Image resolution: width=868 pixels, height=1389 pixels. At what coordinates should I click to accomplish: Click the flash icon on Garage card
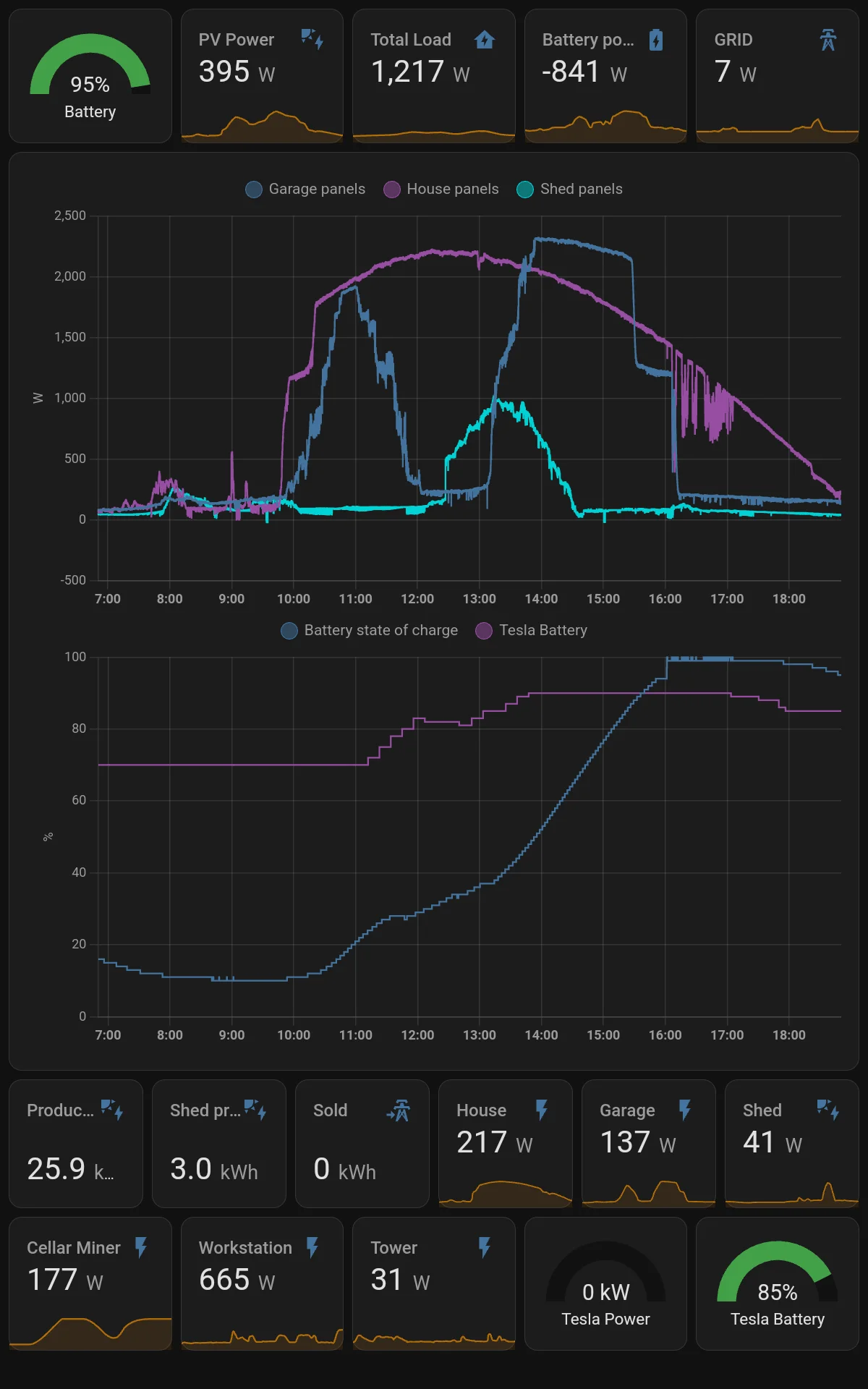click(x=685, y=1110)
